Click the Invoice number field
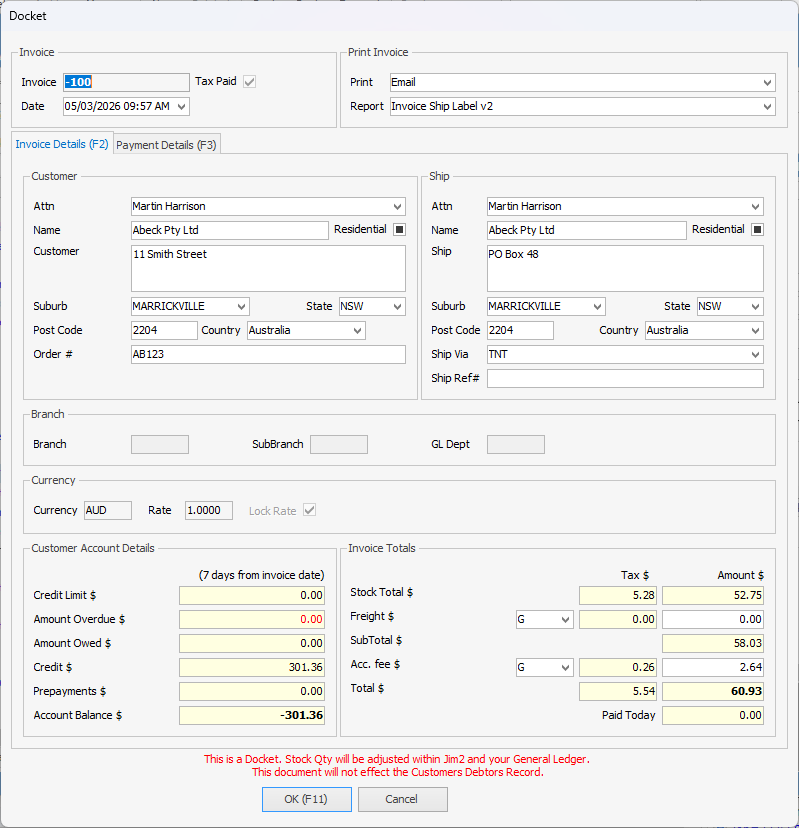Viewport: 799px width, 828px height. point(126,82)
